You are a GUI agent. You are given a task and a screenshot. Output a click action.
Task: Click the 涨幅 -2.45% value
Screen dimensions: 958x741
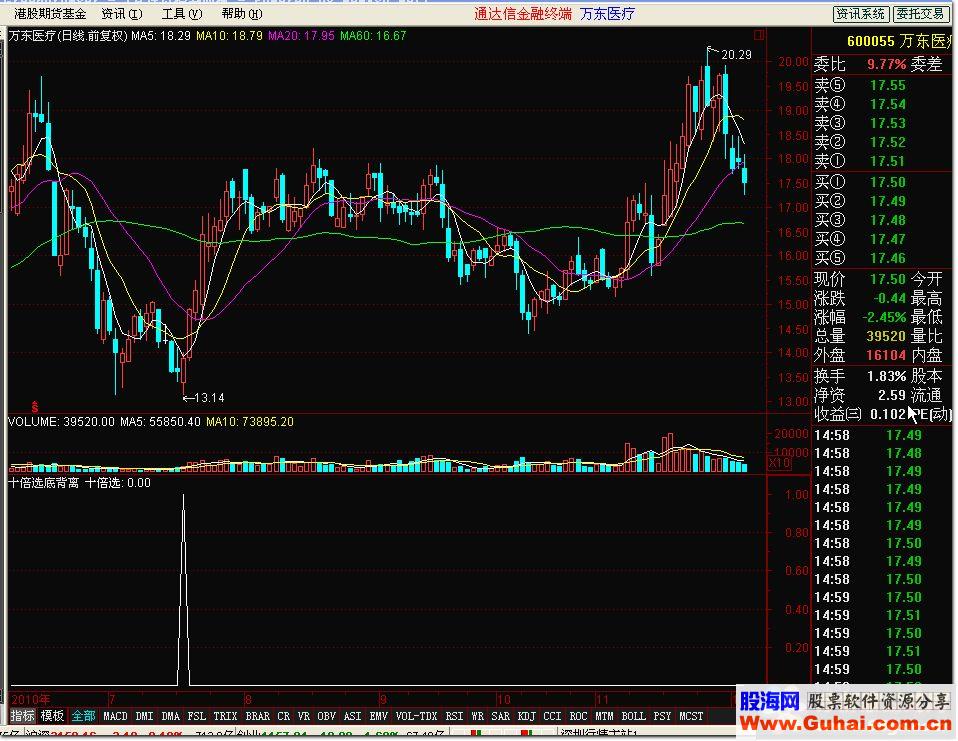pos(884,317)
